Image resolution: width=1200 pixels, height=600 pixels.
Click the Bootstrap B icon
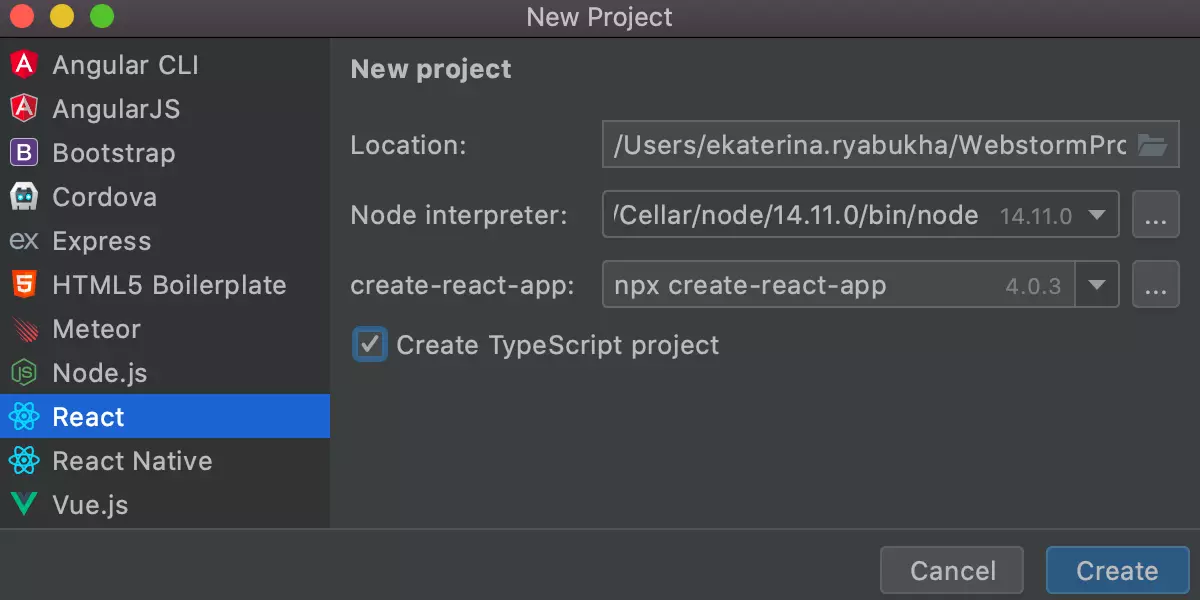(x=24, y=153)
